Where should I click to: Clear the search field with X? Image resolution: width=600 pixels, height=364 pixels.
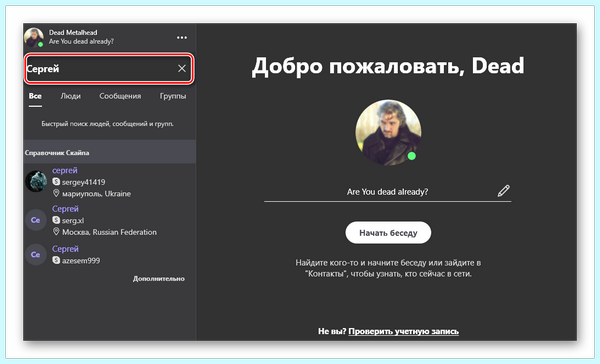(182, 69)
